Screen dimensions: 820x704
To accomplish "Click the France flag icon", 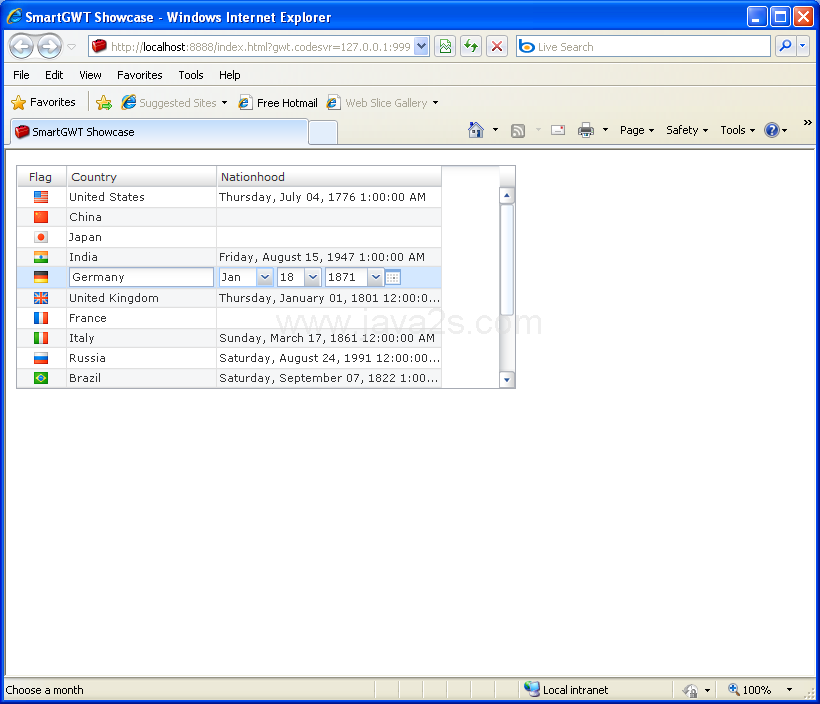I will [41, 318].
